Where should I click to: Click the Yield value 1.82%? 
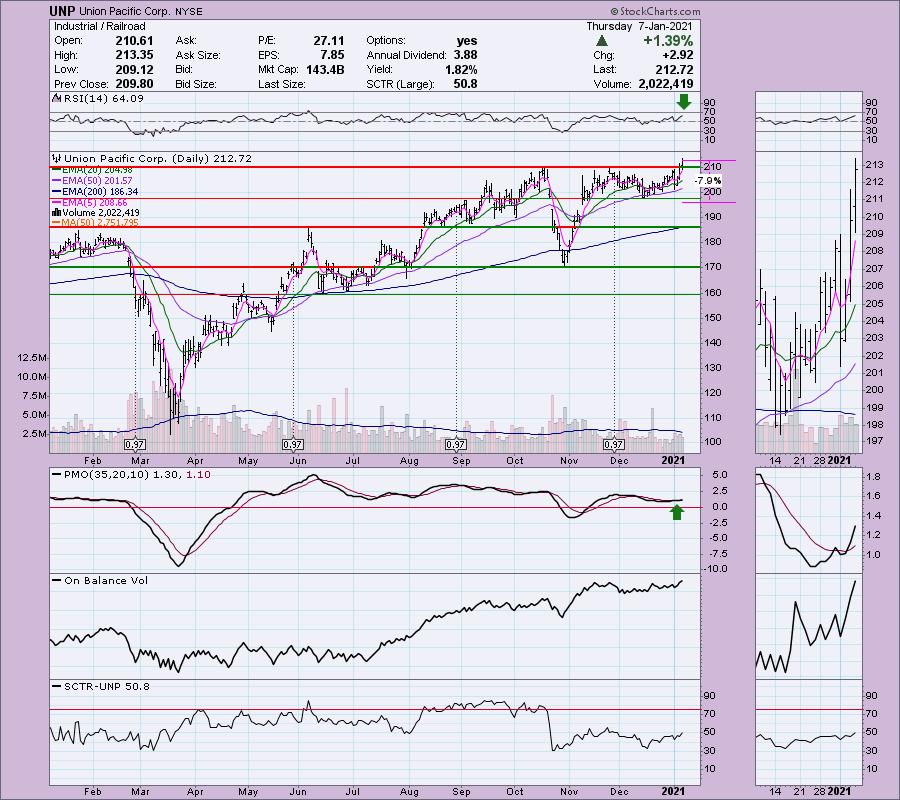click(x=461, y=69)
